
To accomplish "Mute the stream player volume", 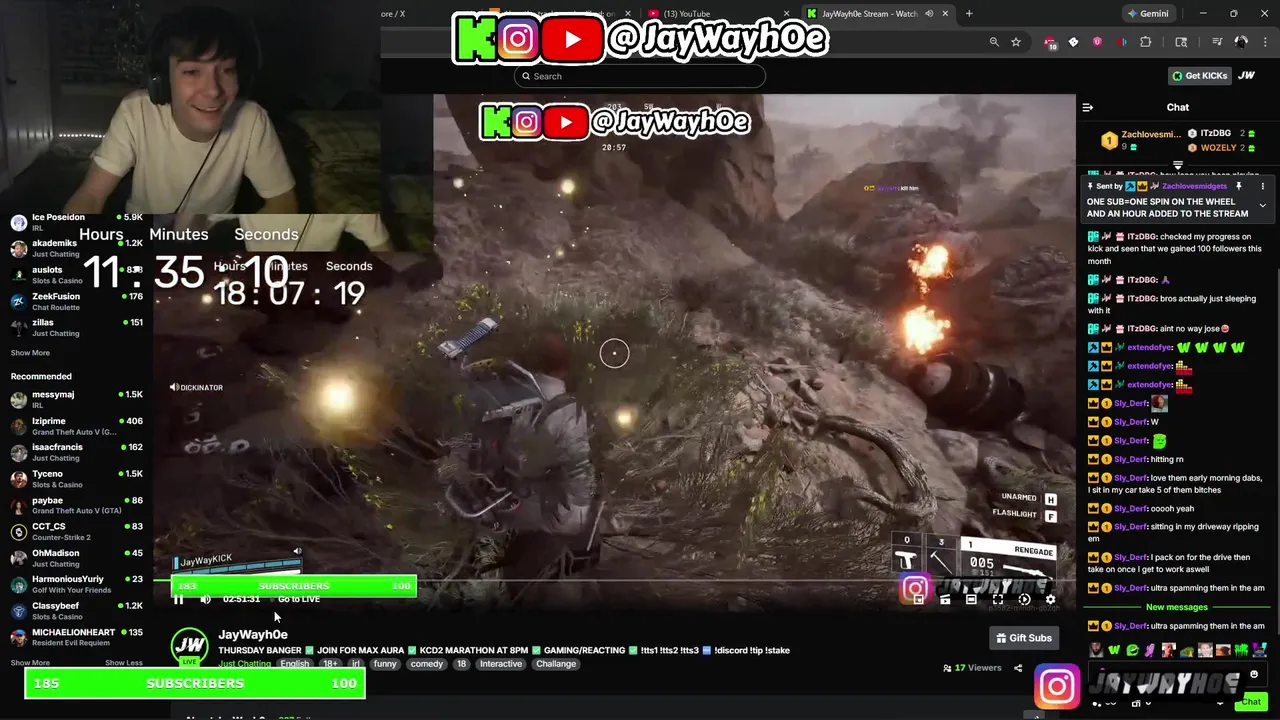I will tap(205, 599).
